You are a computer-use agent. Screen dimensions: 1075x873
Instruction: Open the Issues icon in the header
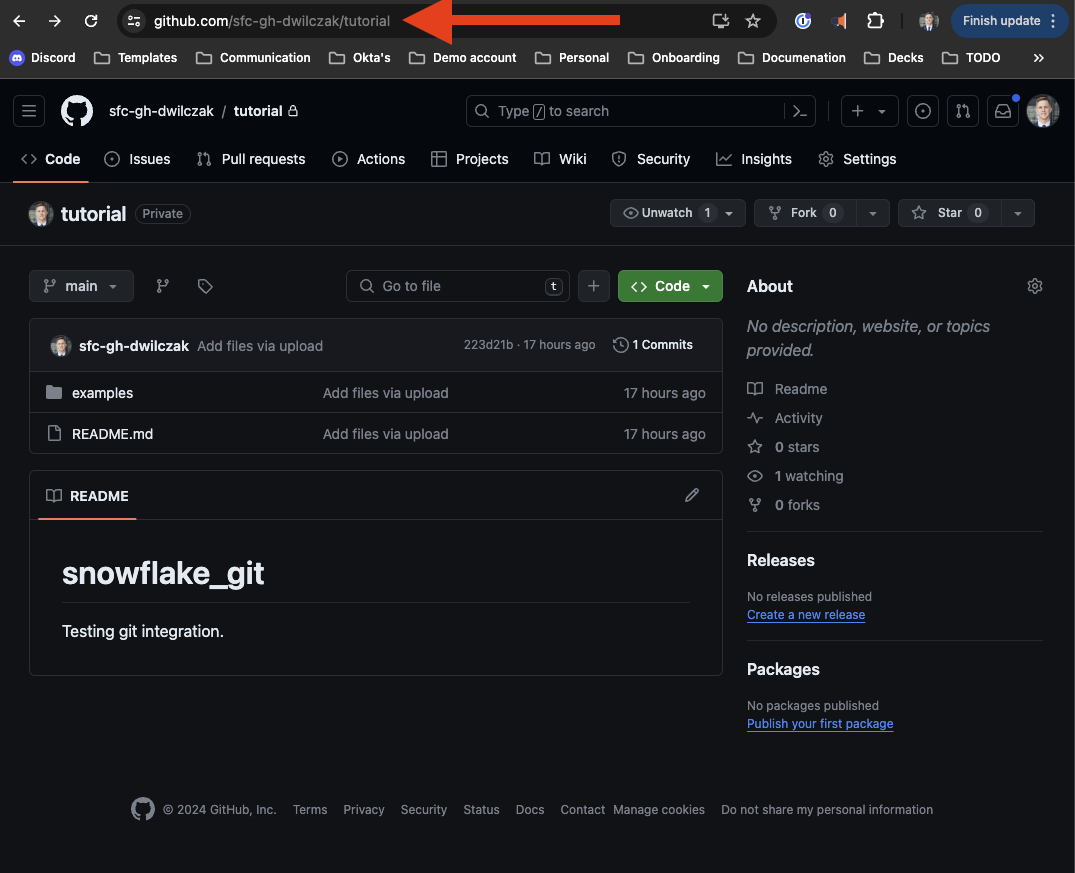(x=923, y=111)
